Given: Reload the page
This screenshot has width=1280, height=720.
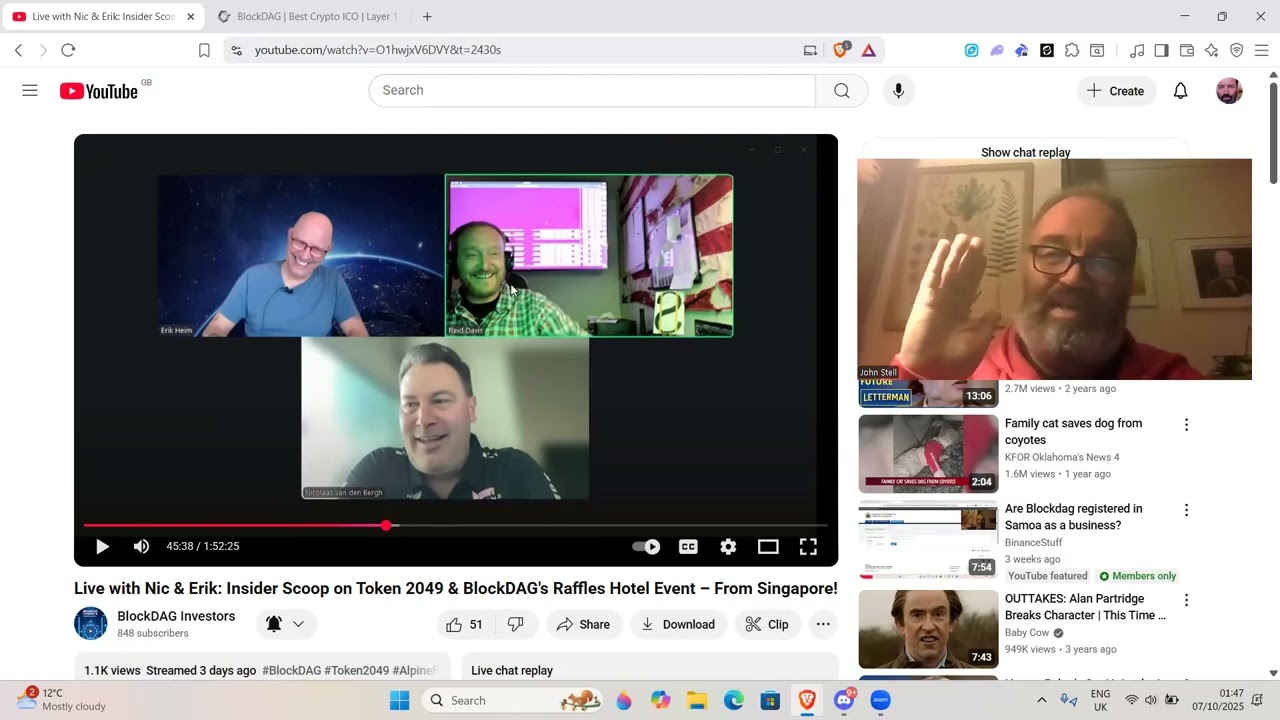Looking at the screenshot, I should pyautogui.click(x=68, y=50).
